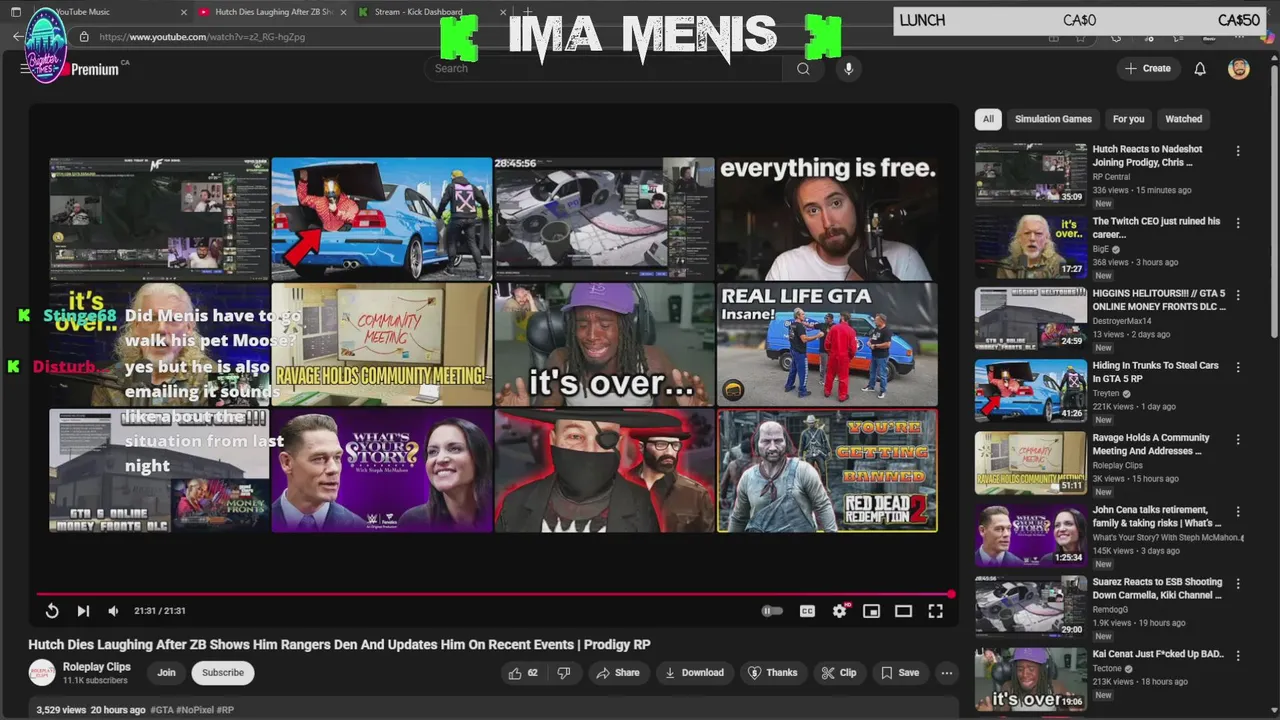Viewport: 1280px width, 720px height.
Task: Select the All filter chip
Action: click(988, 119)
